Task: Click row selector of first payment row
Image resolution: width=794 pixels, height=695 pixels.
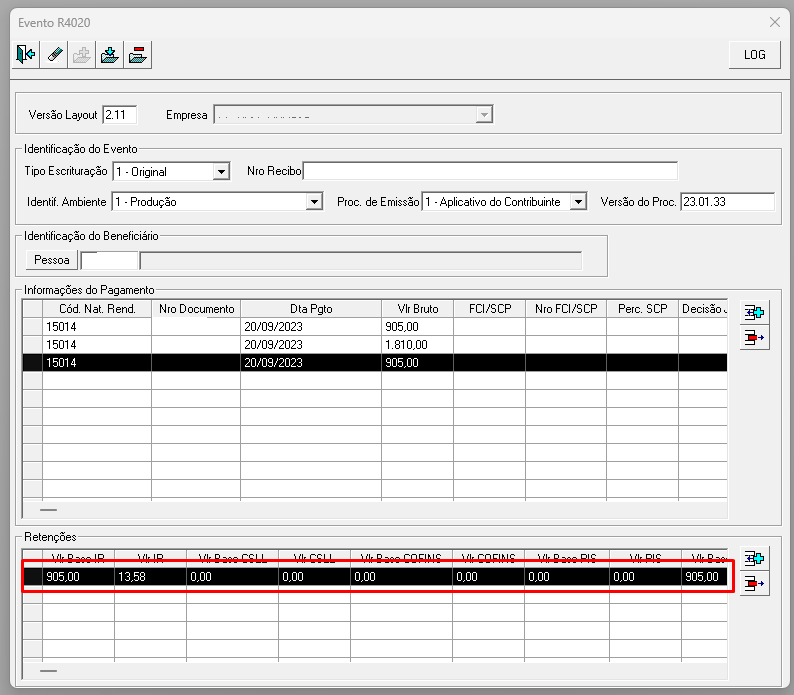Action: point(32,327)
